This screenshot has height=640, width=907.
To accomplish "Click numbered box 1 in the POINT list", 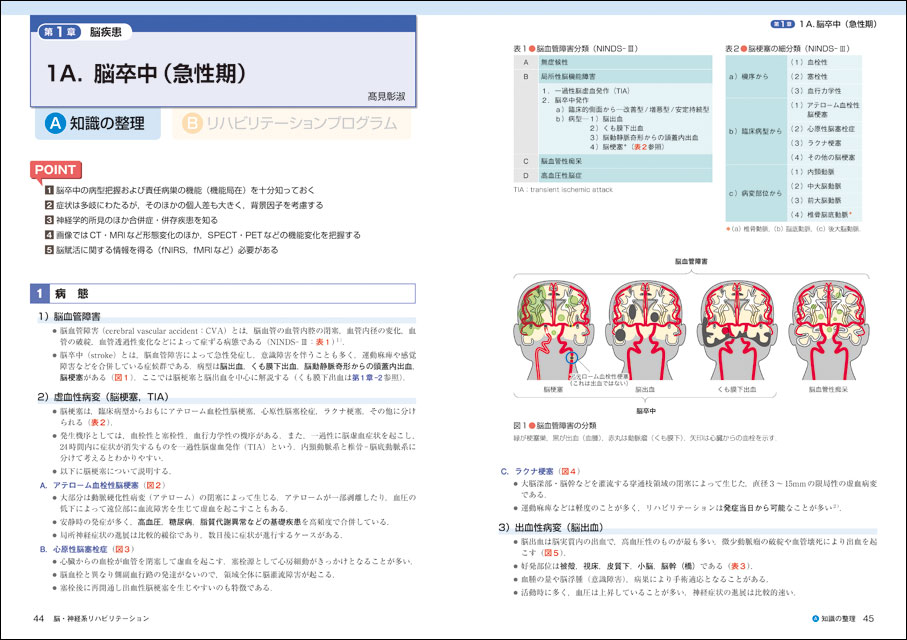I will (x=47, y=190).
